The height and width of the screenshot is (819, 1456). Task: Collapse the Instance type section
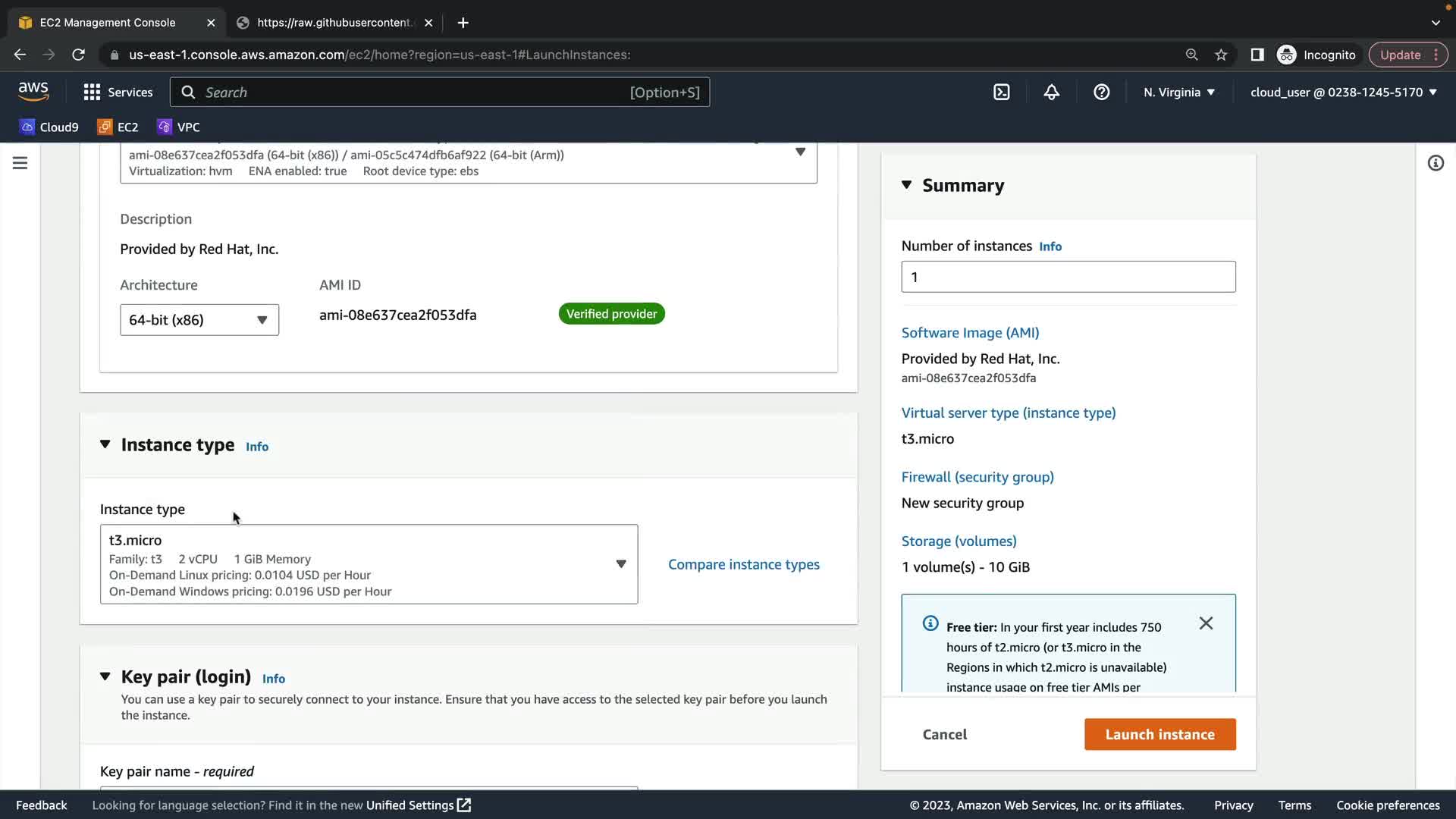[x=105, y=444]
